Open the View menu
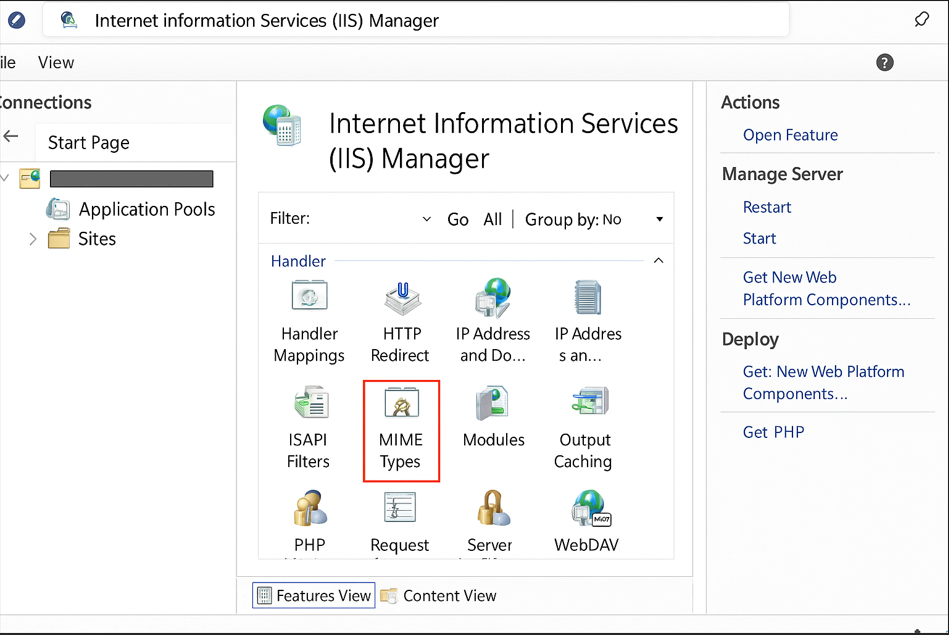The image size is (949, 635). tap(56, 62)
